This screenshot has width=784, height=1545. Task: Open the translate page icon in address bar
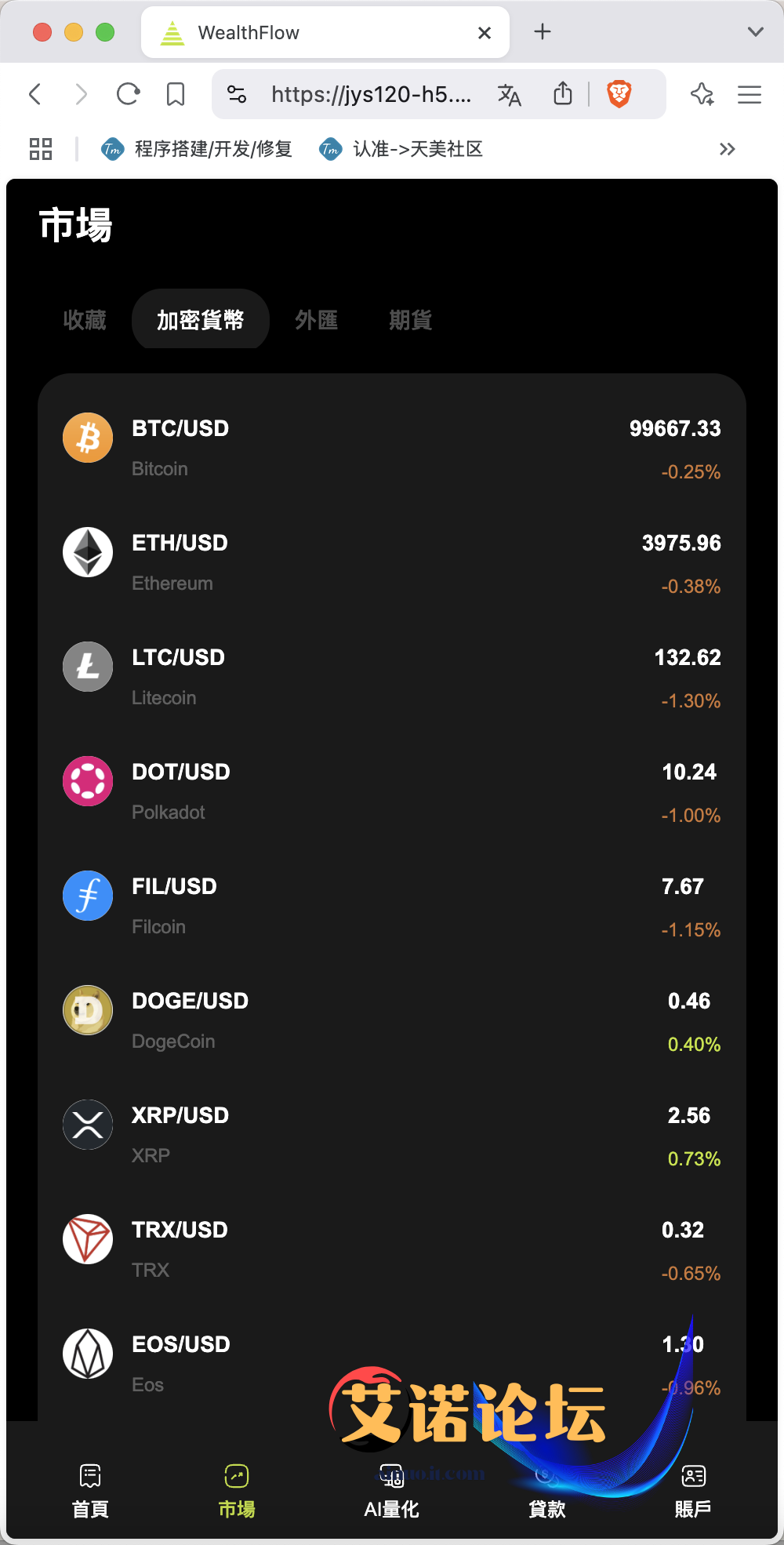tap(510, 95)
